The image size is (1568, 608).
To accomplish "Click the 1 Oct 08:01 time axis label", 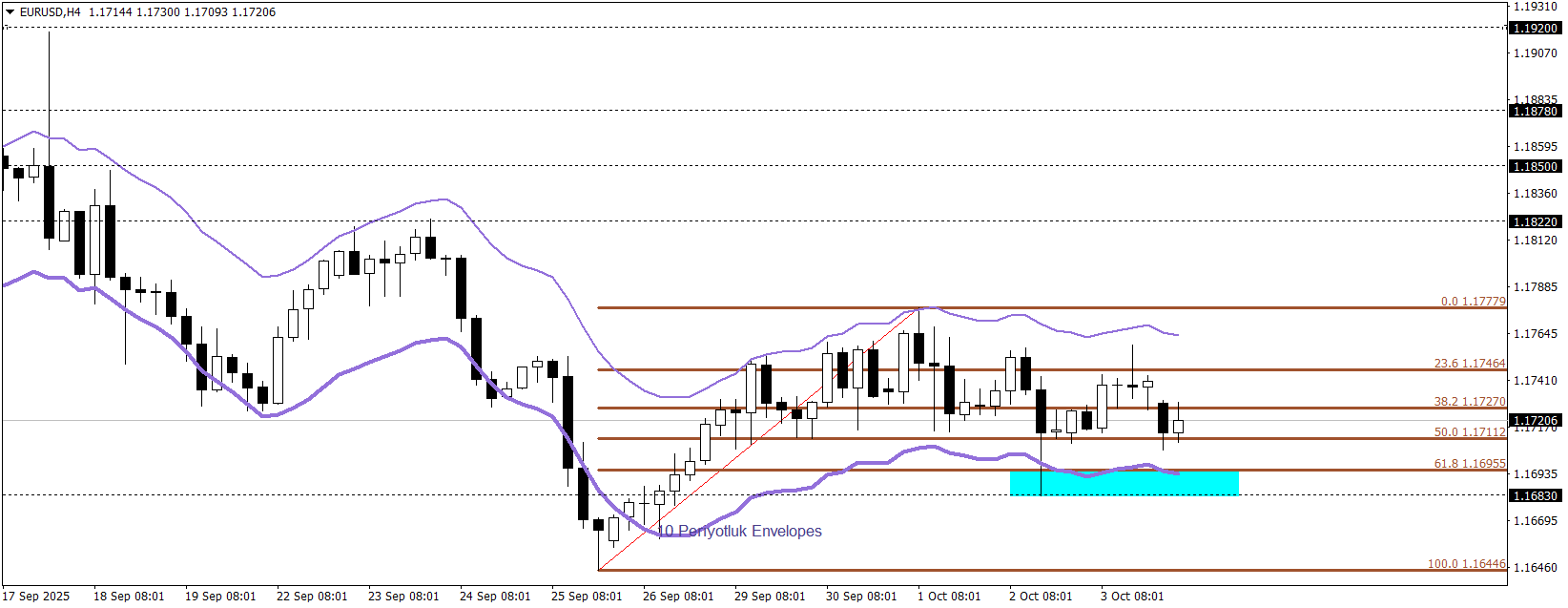I will coord(949,597).
